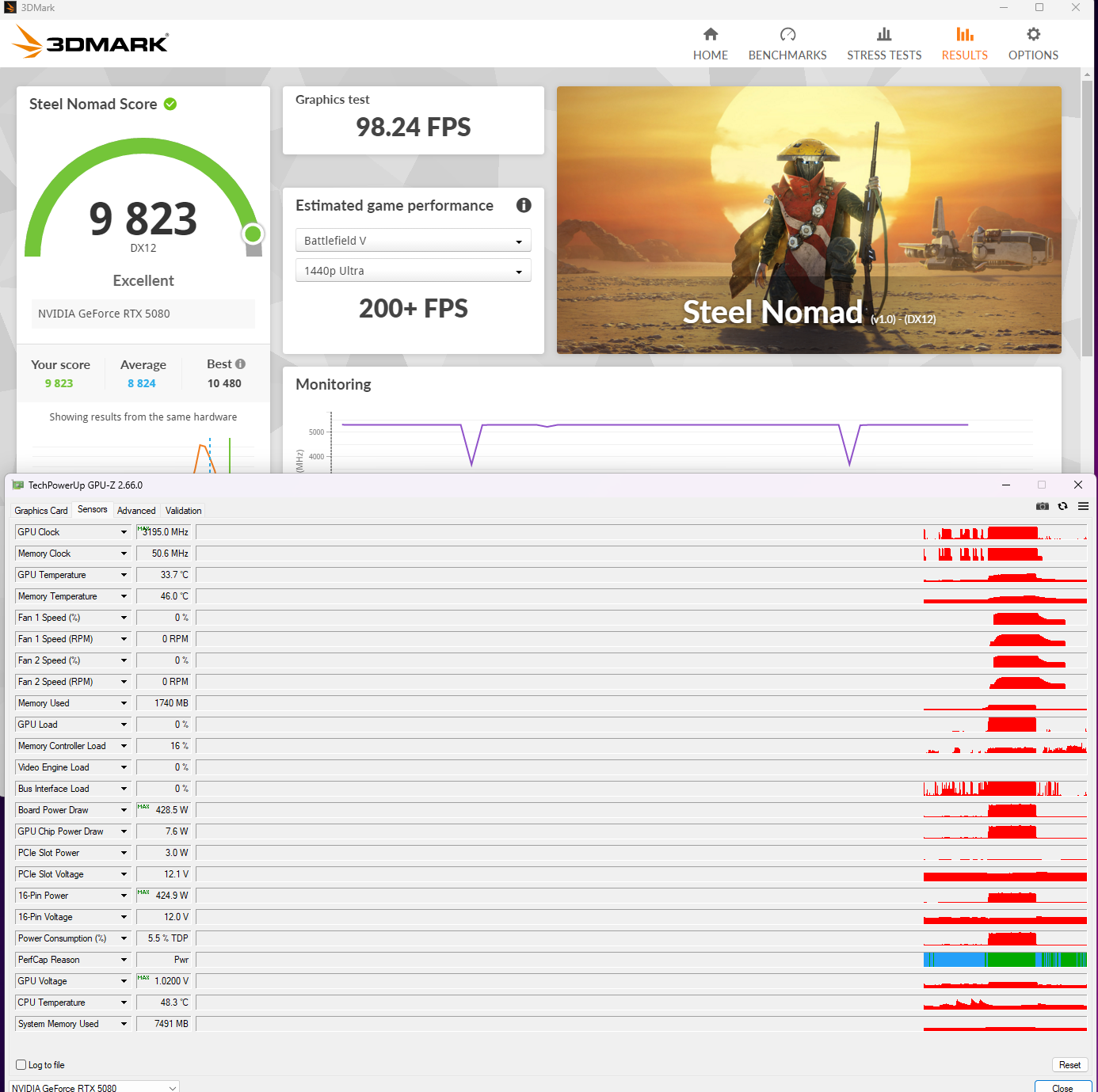The width and height of the screenshot is (1098, 1092).
Task: Click the PerfCap Reason colored status bar
Action: pyautogui.click(x=1005, y=960)
